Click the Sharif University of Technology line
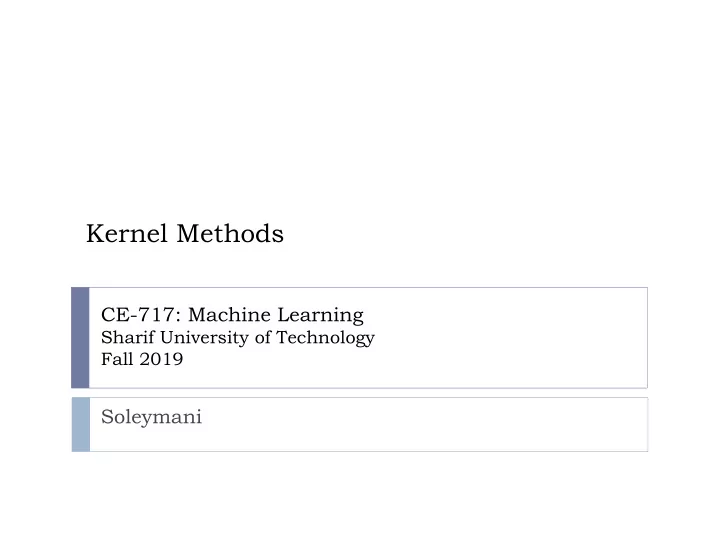Screen dimensions: 720x540 coord(238,338)
